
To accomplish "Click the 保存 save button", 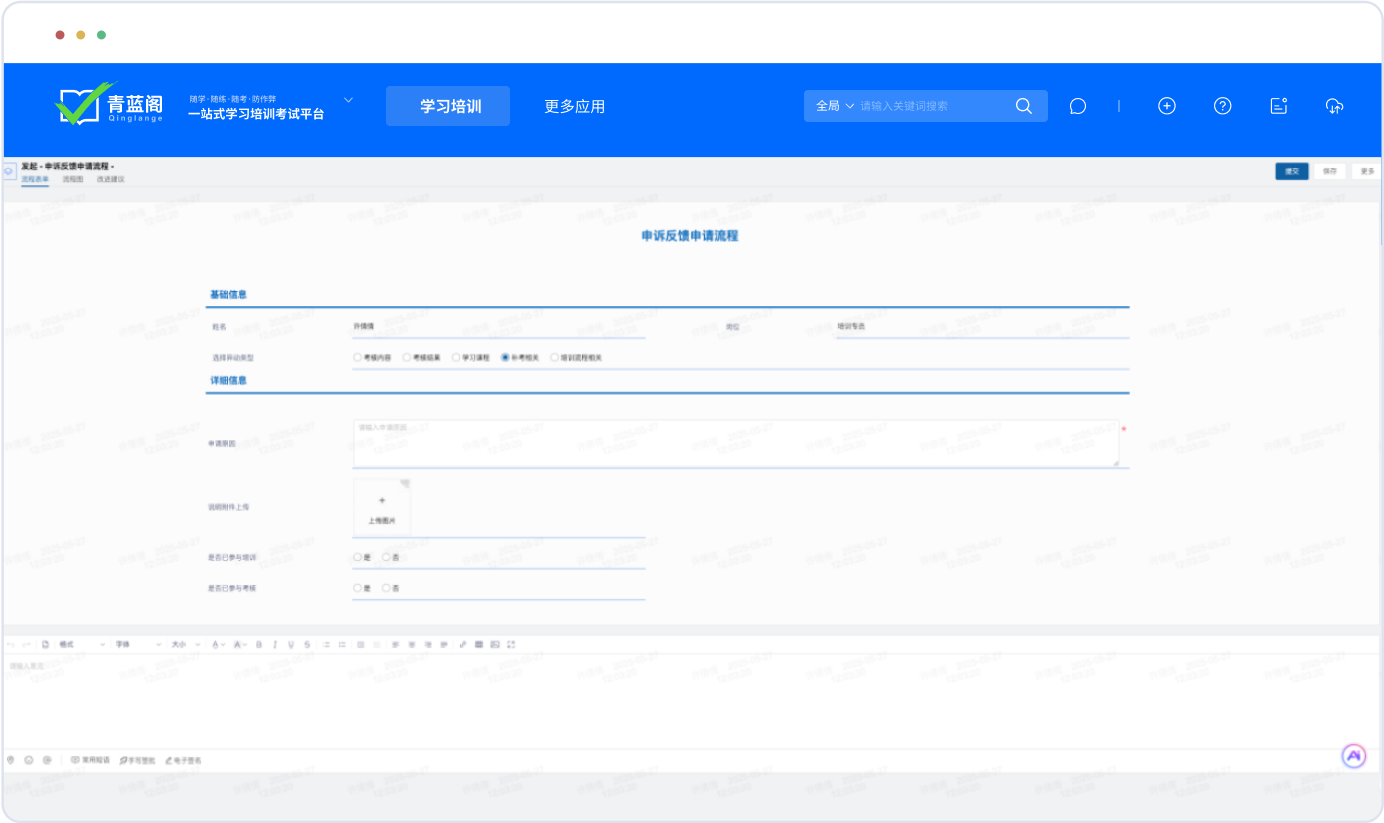I will (x=1329, y=171).
